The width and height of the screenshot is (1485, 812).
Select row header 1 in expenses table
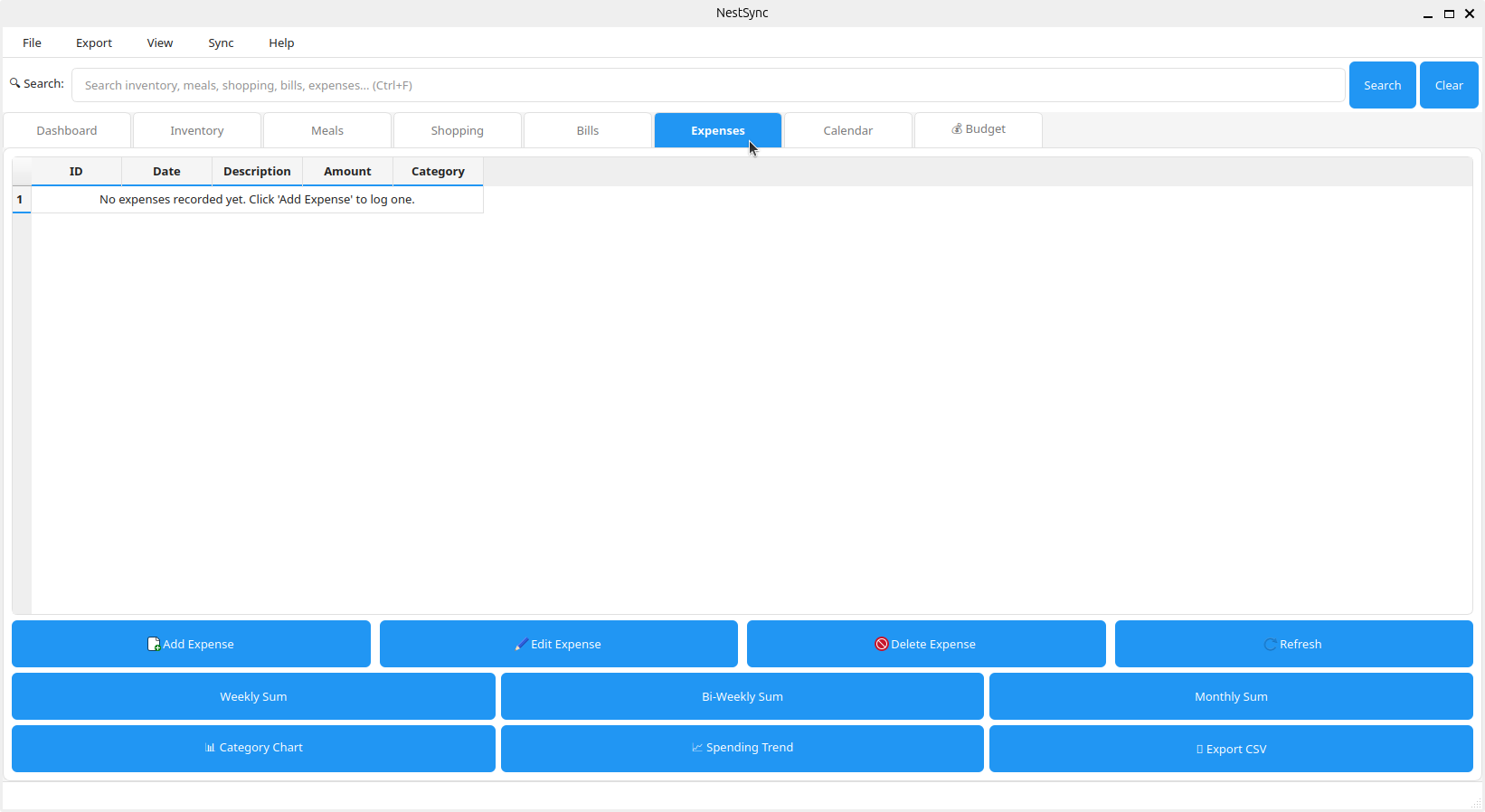[x=21, y=199]
